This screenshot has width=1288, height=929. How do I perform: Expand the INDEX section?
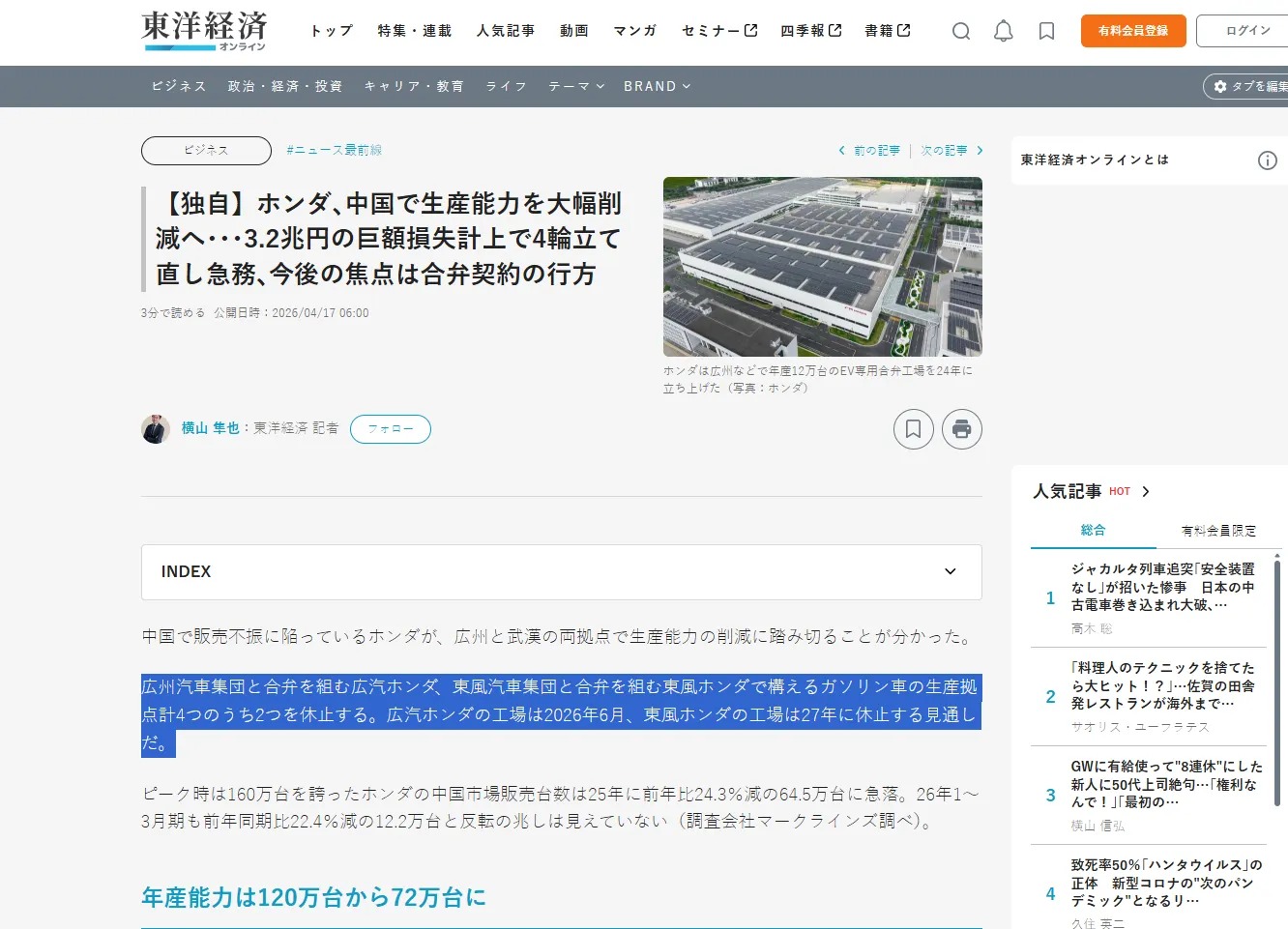562,571
